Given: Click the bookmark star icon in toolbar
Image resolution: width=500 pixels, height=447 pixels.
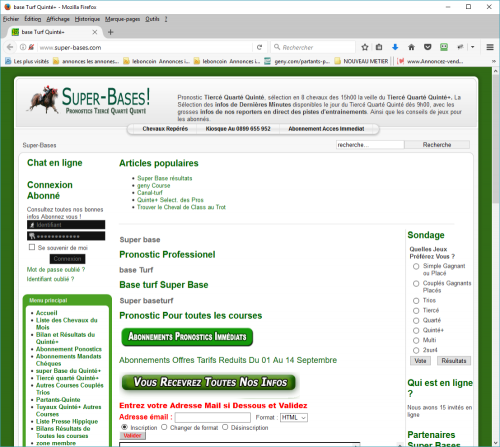Looking at the screenshot, I should [365, 47].
